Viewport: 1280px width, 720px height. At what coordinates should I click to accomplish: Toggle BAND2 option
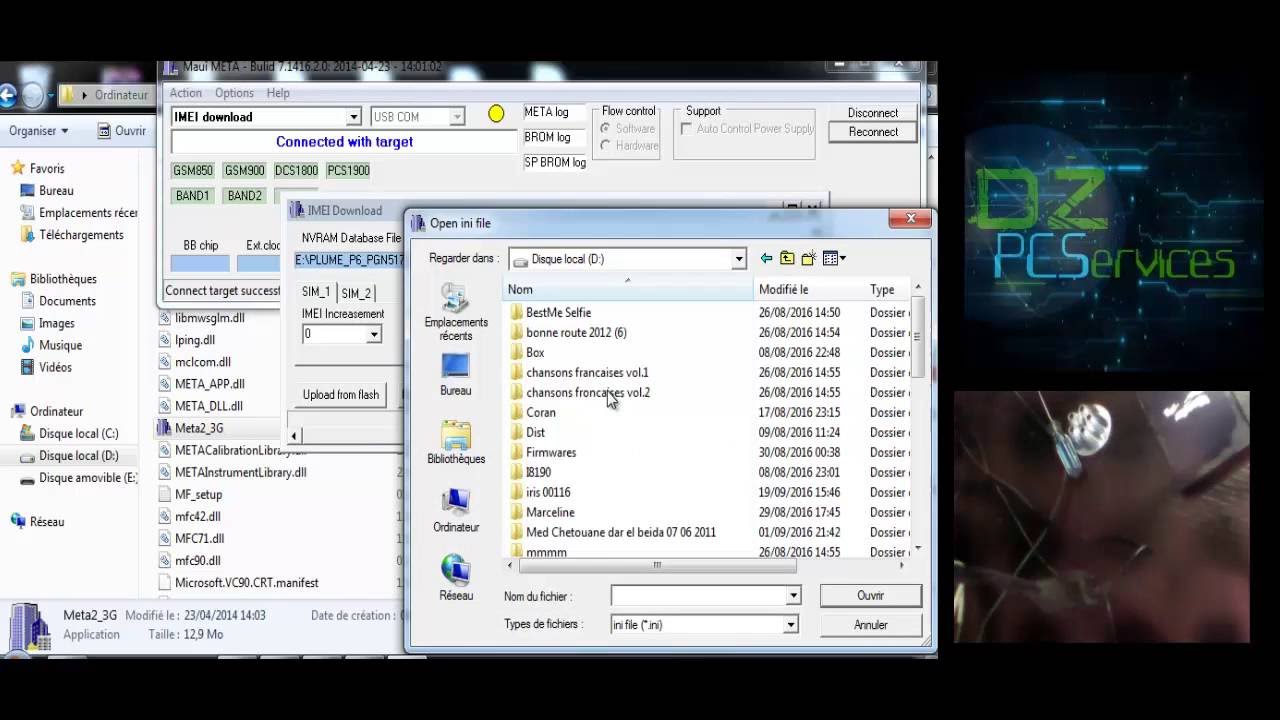click(244, 196)
